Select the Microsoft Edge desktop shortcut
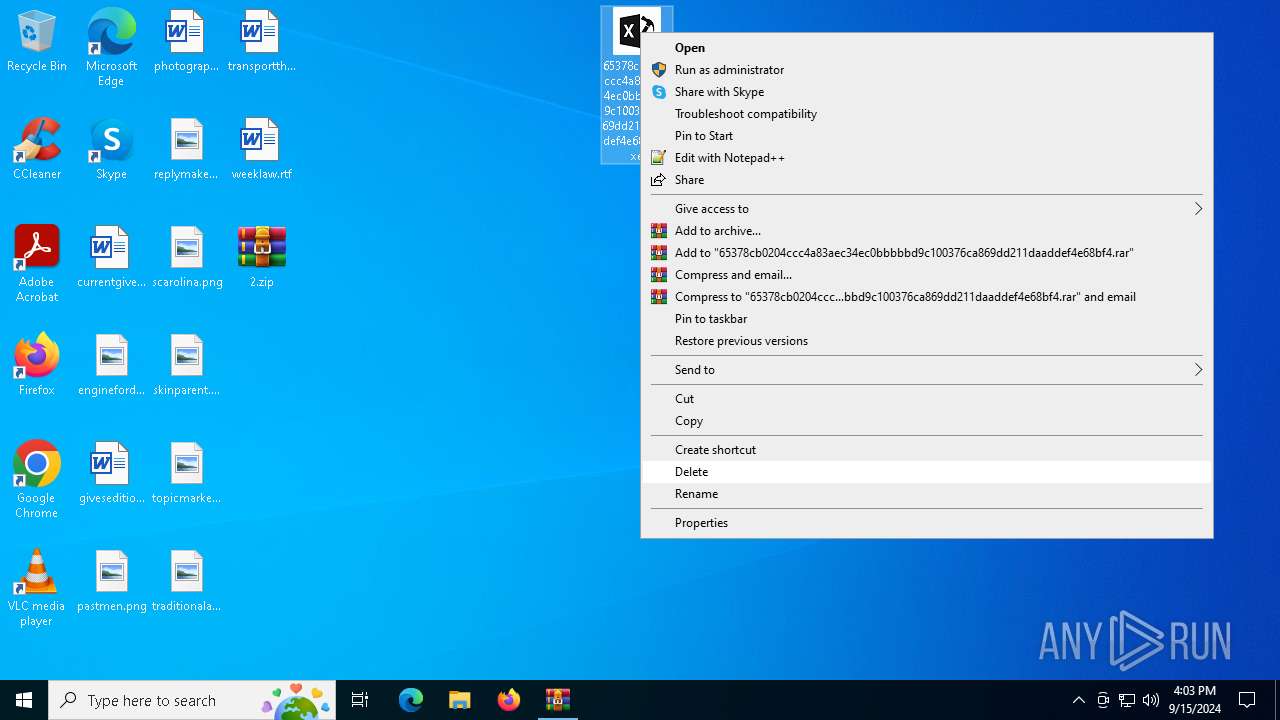This screenshot has width=1280, height=720. tap(111, 47)
